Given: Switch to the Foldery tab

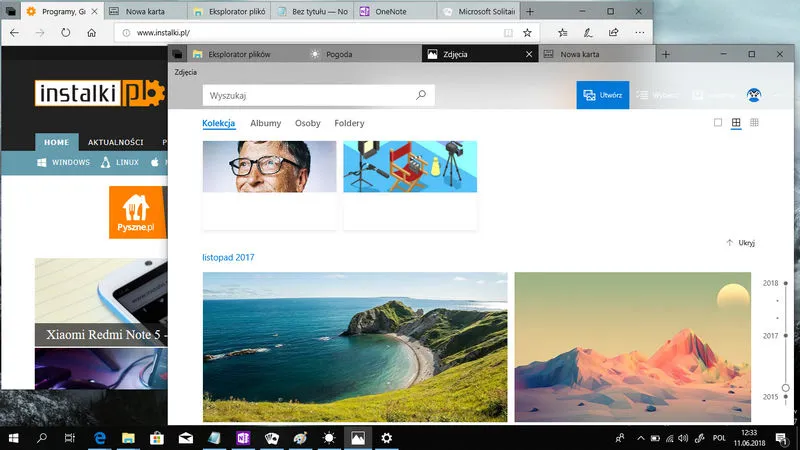Looking at the screenshot, I should (349, 123).
